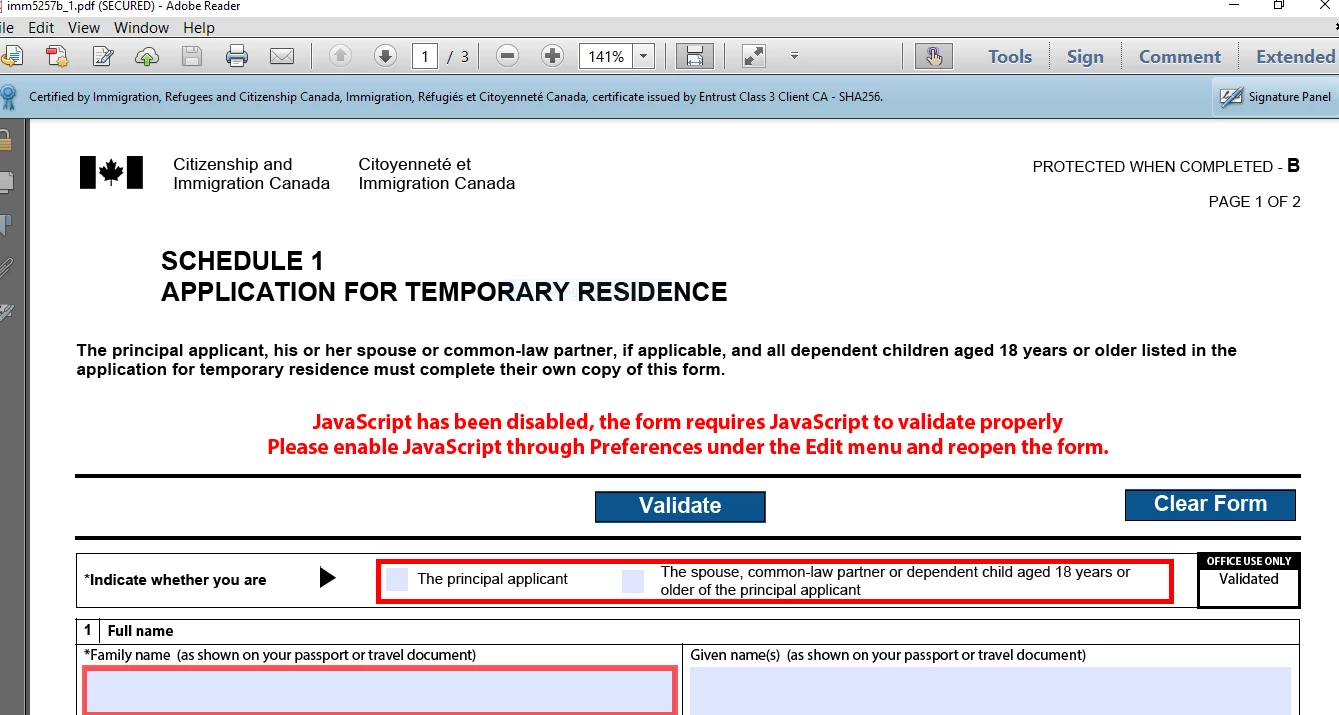Open the Window menu
The image size is (1339, 715).
pos(141,27)
